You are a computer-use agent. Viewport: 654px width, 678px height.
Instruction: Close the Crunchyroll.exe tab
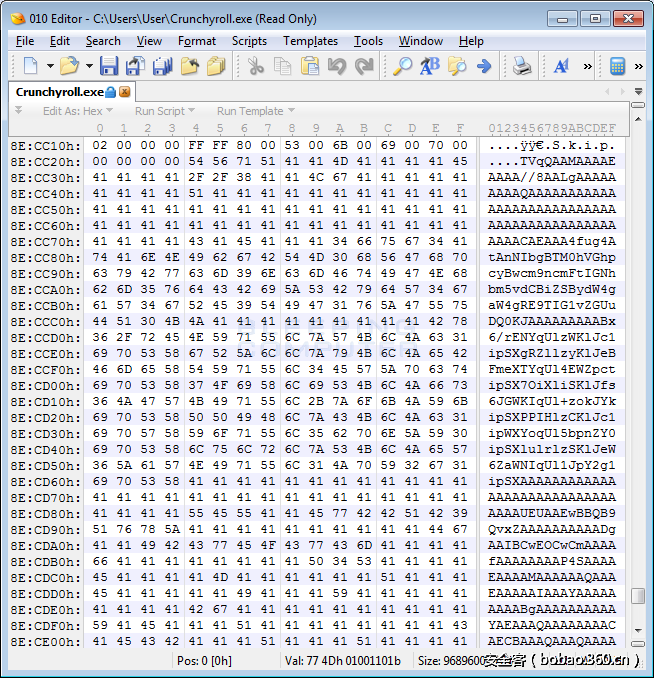[x=125, y=91]
